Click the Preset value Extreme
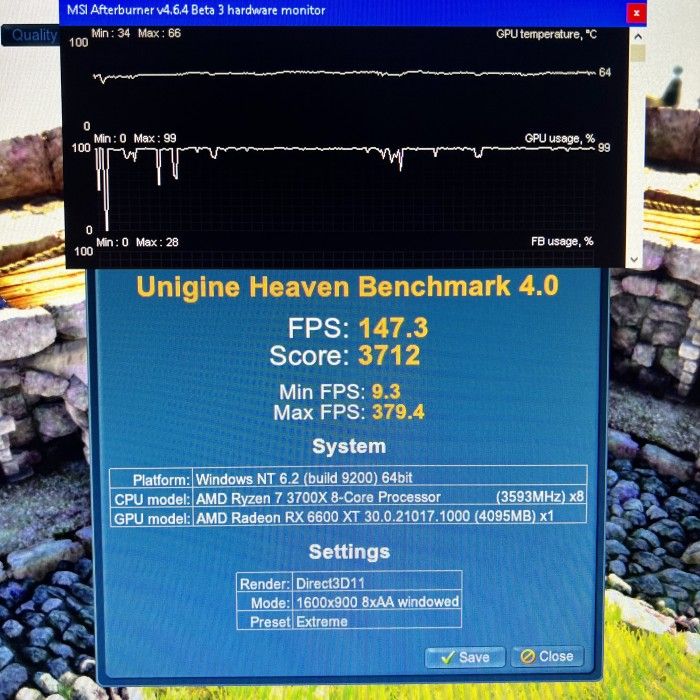This screenshot has width=700, height=700. (322, 621)
